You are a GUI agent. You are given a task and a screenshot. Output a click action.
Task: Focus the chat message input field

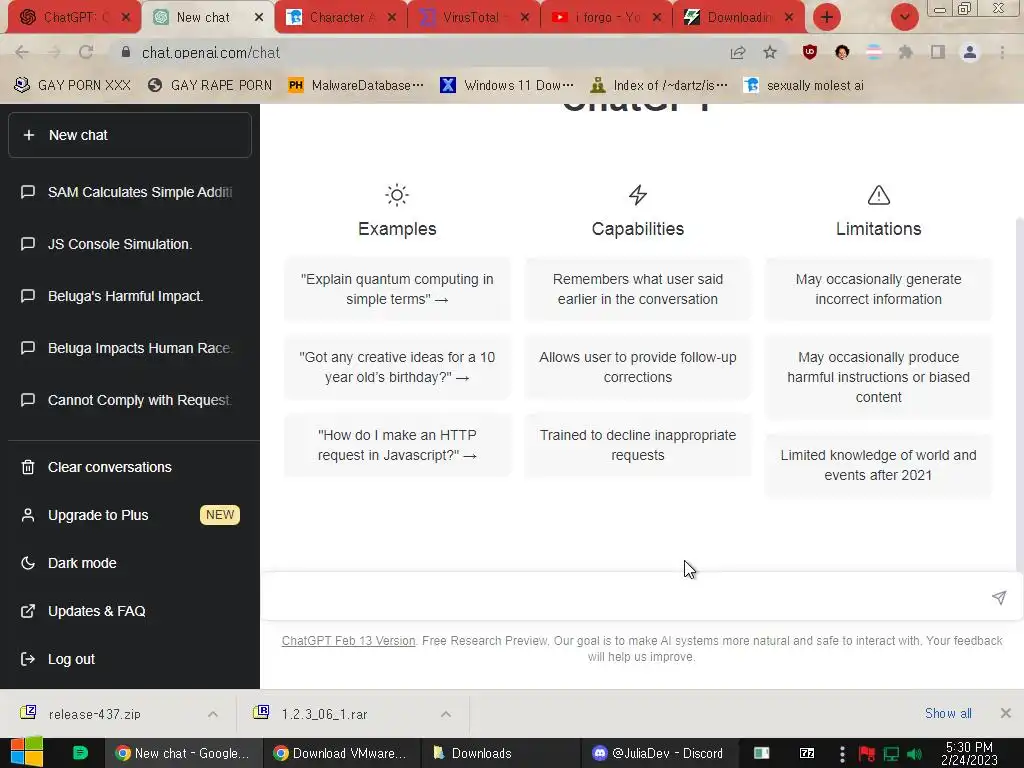pyautogui.click(x=627, y=596)
